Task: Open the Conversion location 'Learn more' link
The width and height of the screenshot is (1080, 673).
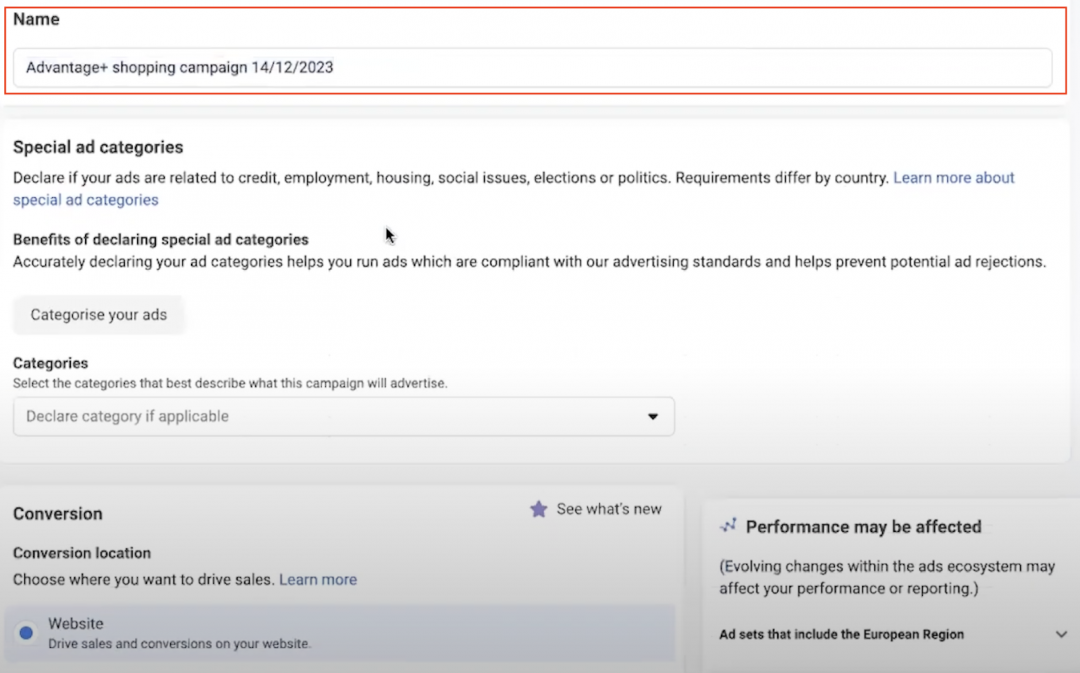Action: pos(318,579)
